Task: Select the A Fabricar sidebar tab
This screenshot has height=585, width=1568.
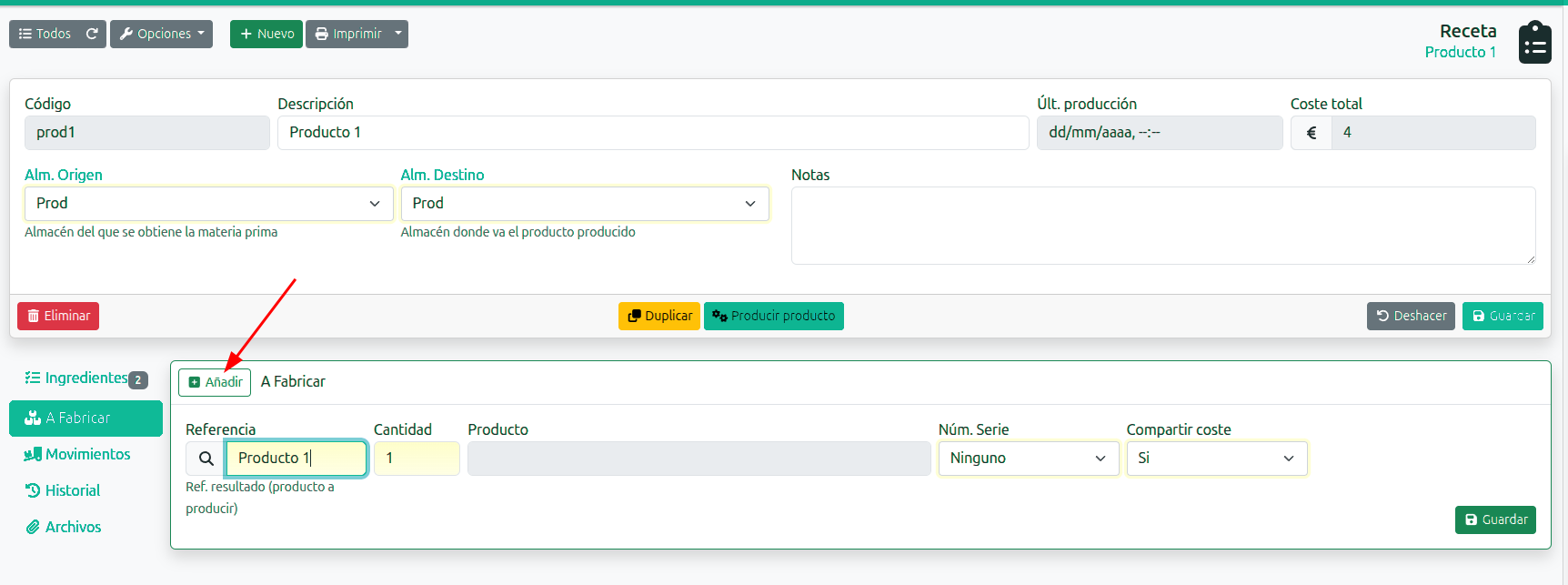Action: (85, 419)
